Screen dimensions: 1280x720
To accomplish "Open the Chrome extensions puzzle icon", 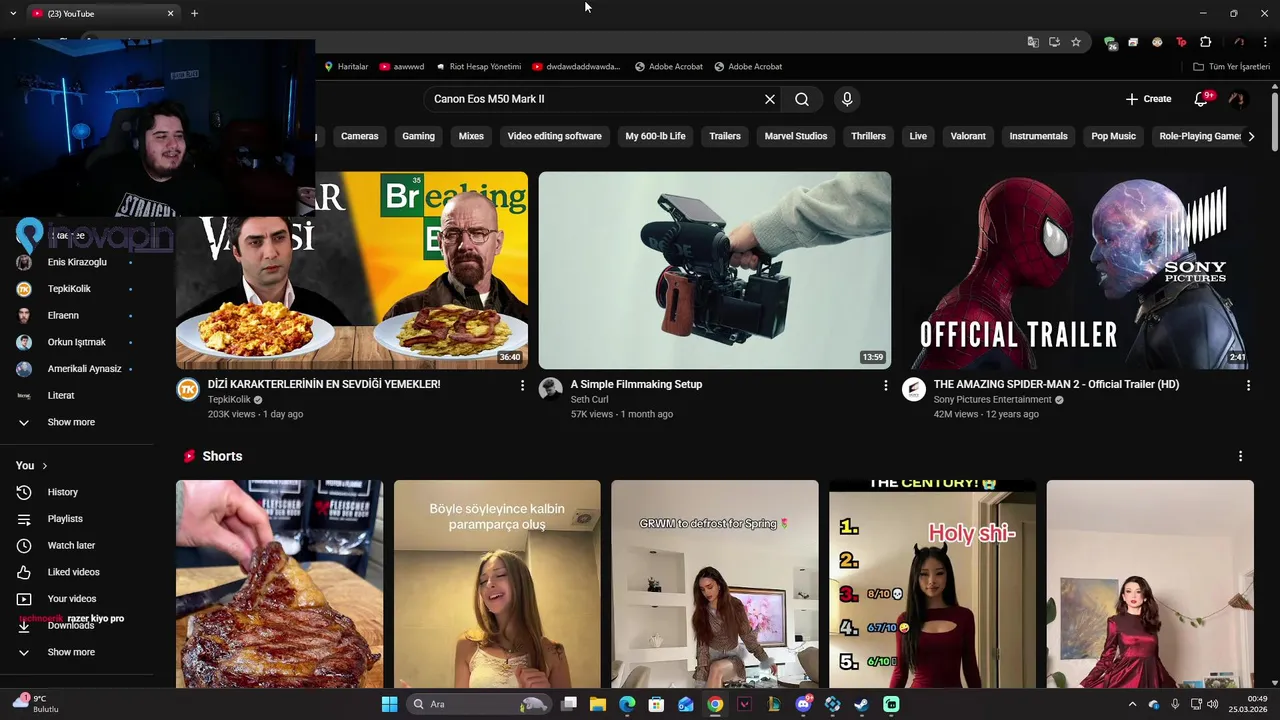I will pos(1205,42).
